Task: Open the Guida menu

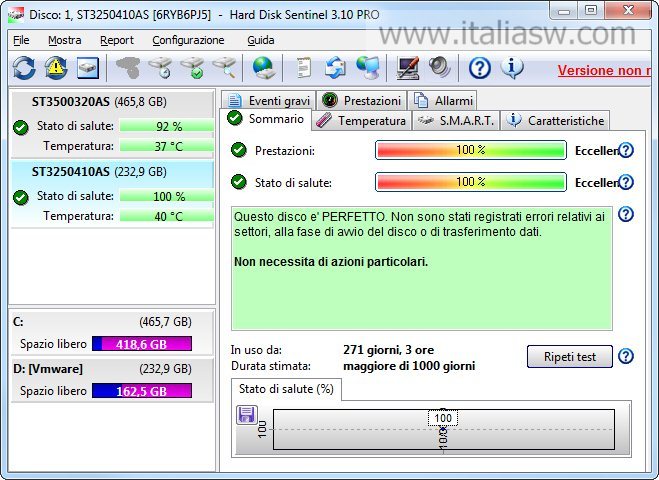Action: (x=261, y=40)
